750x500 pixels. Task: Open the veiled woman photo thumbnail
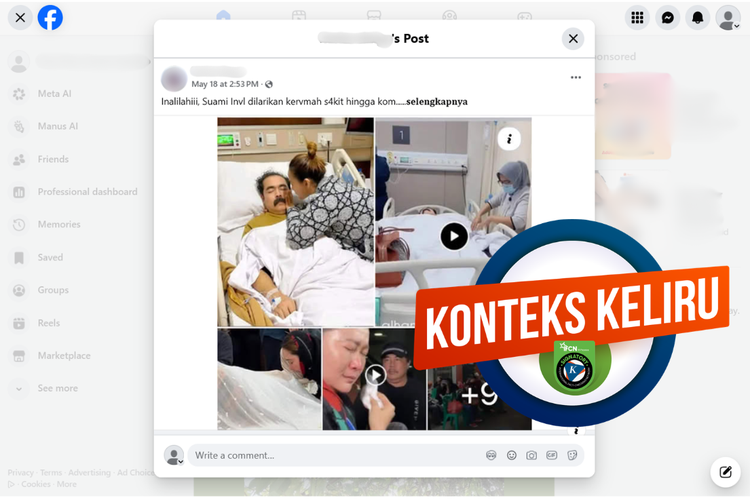(x=269, y=379)
